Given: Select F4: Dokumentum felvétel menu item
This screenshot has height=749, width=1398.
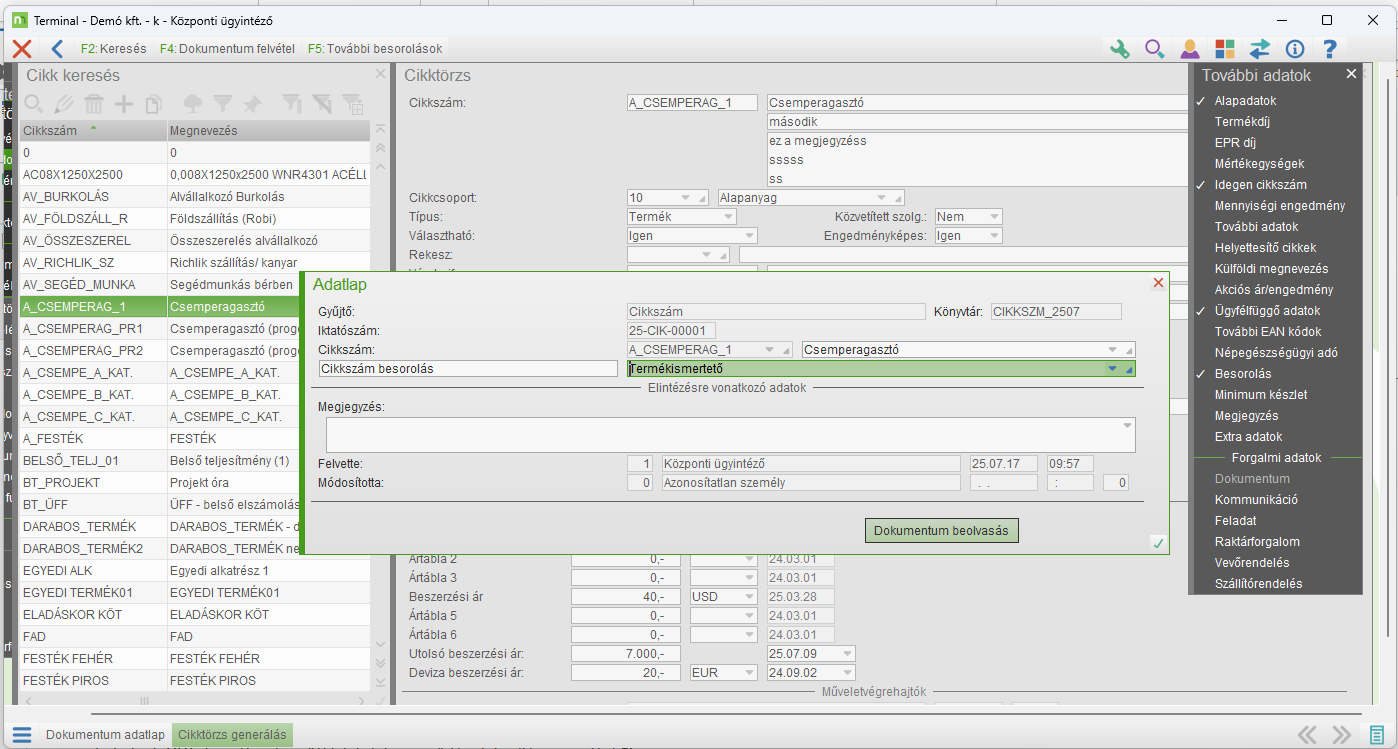Looking at the screenshot, I should pyautogui.click(x=227, y=48).
